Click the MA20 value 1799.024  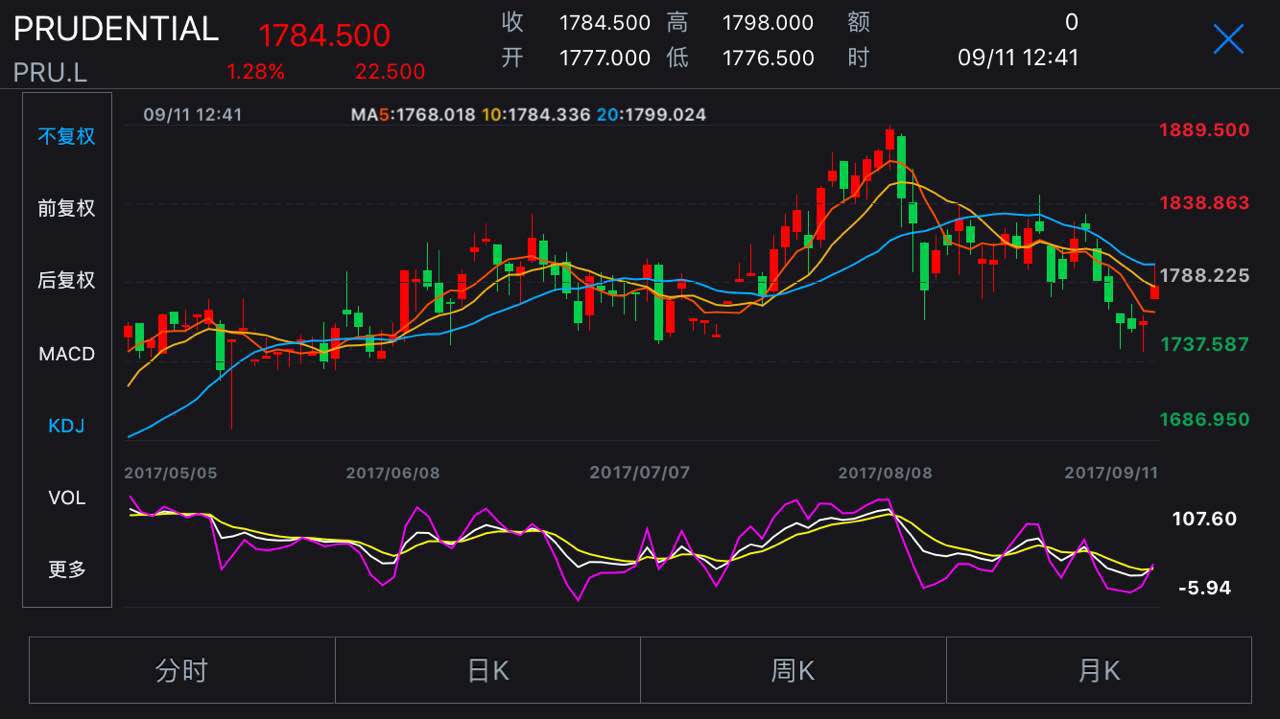click(664, 115)
